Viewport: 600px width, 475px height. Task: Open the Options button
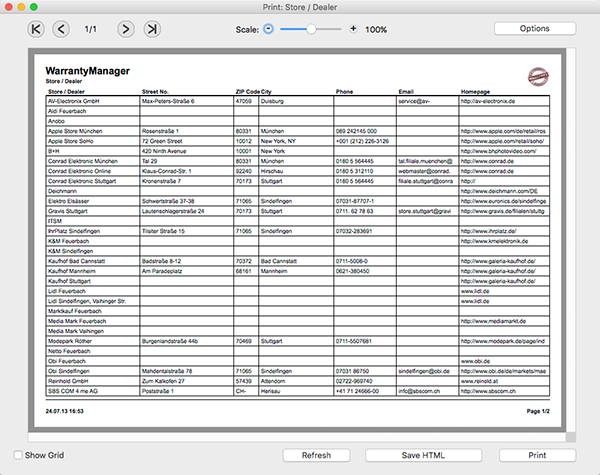click(x=535, y=29)
